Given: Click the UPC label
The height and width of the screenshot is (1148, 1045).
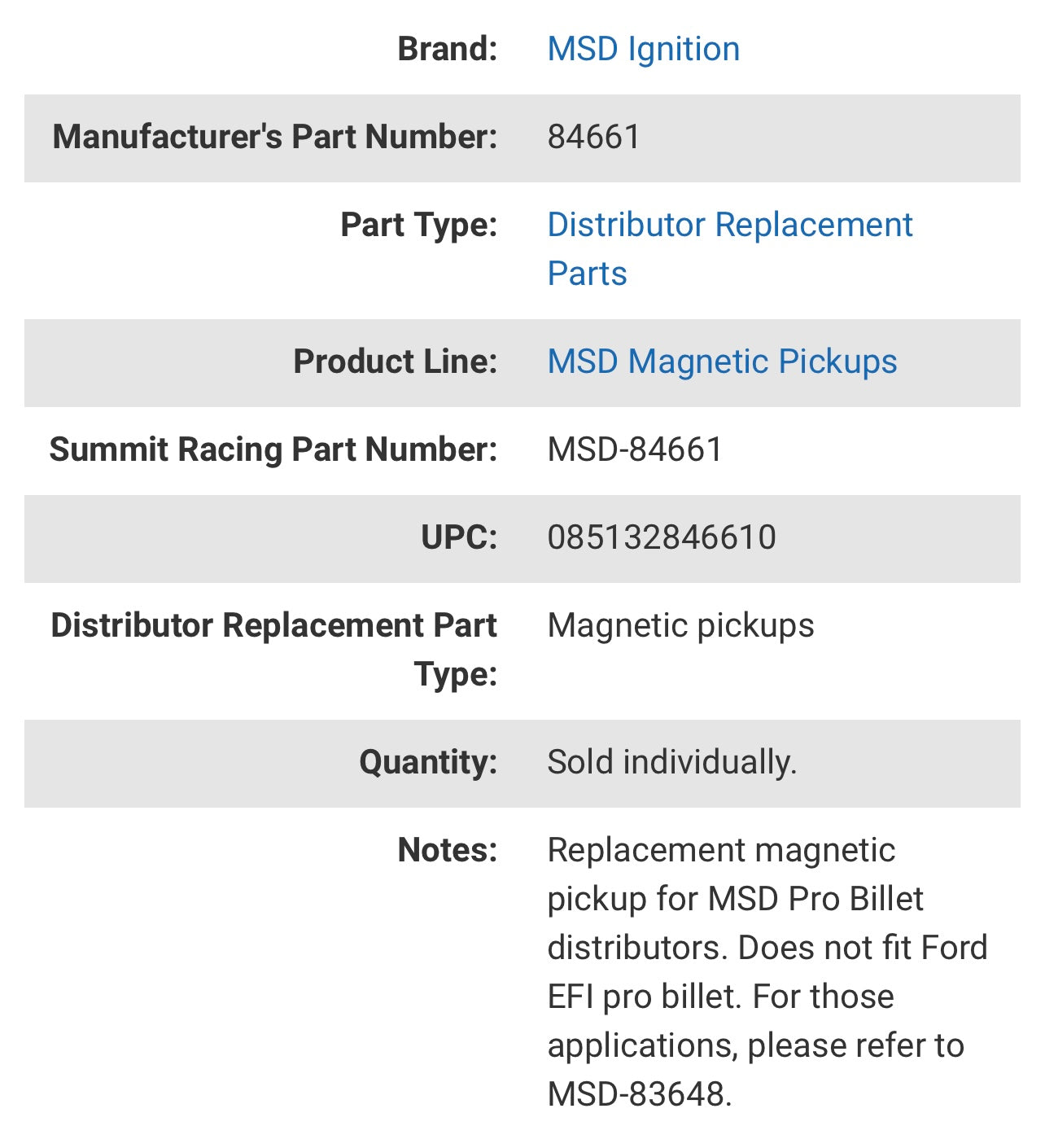Looking at the screenshot, I should (458, 537).
